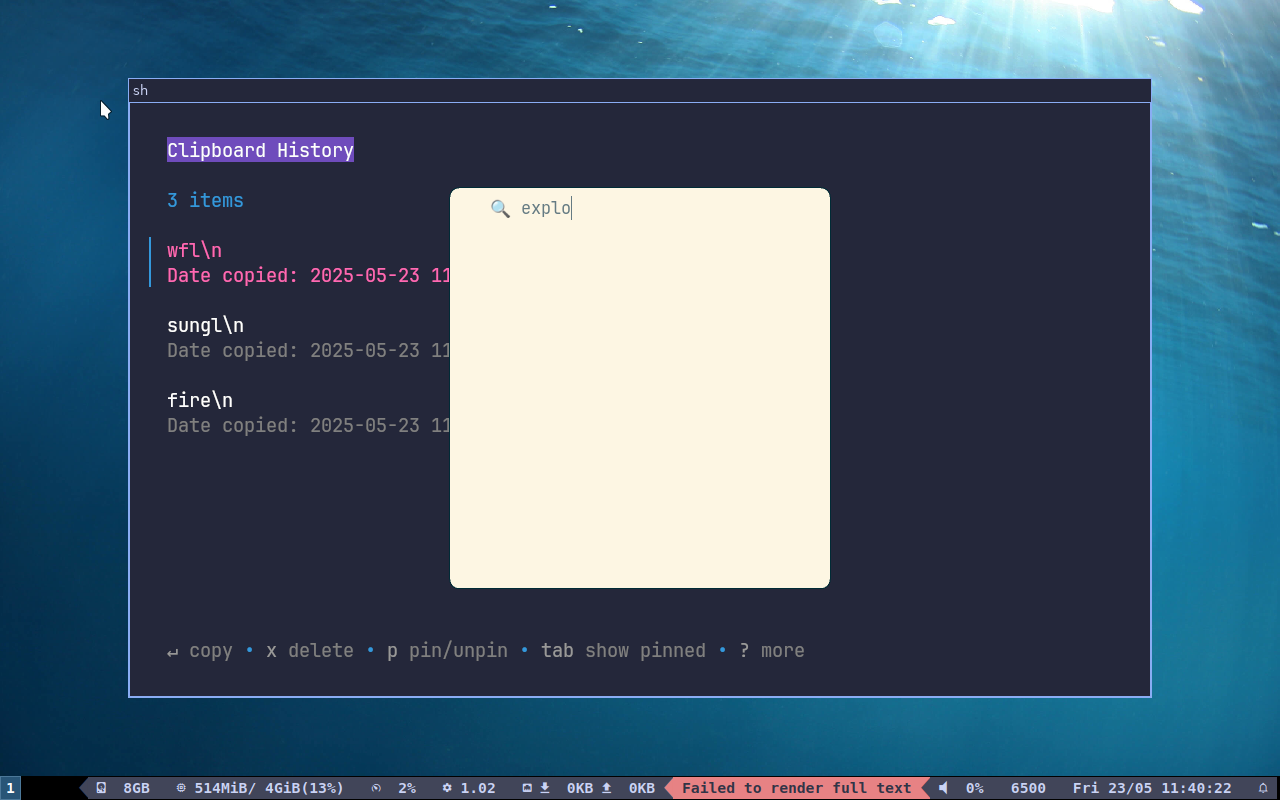Click Date copied line under 'sungl\n'
Viewport: 1280px width, 800px height.
pos(308,350)
